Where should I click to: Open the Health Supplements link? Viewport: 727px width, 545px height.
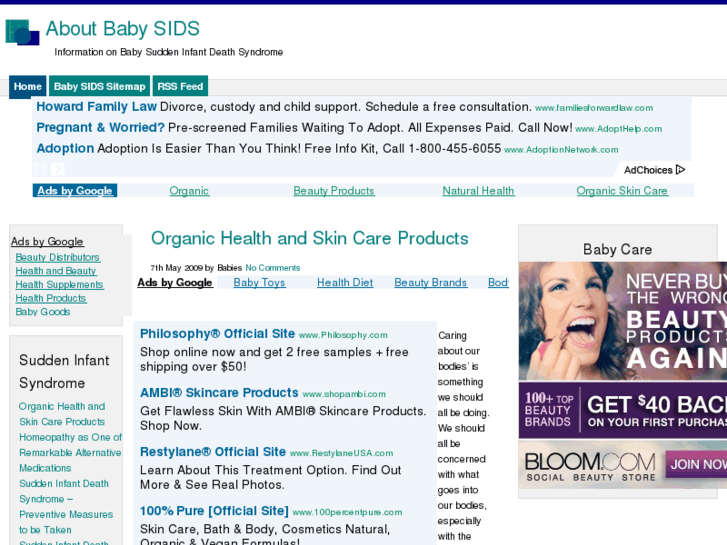coord(59,285)
